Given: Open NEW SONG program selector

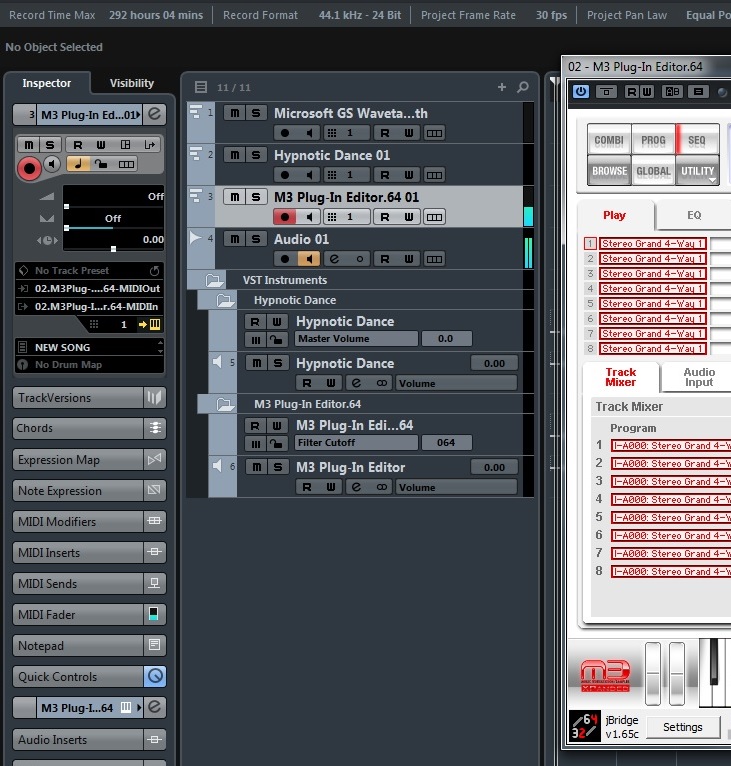Looking at the screenshot, I should [89, 347].
